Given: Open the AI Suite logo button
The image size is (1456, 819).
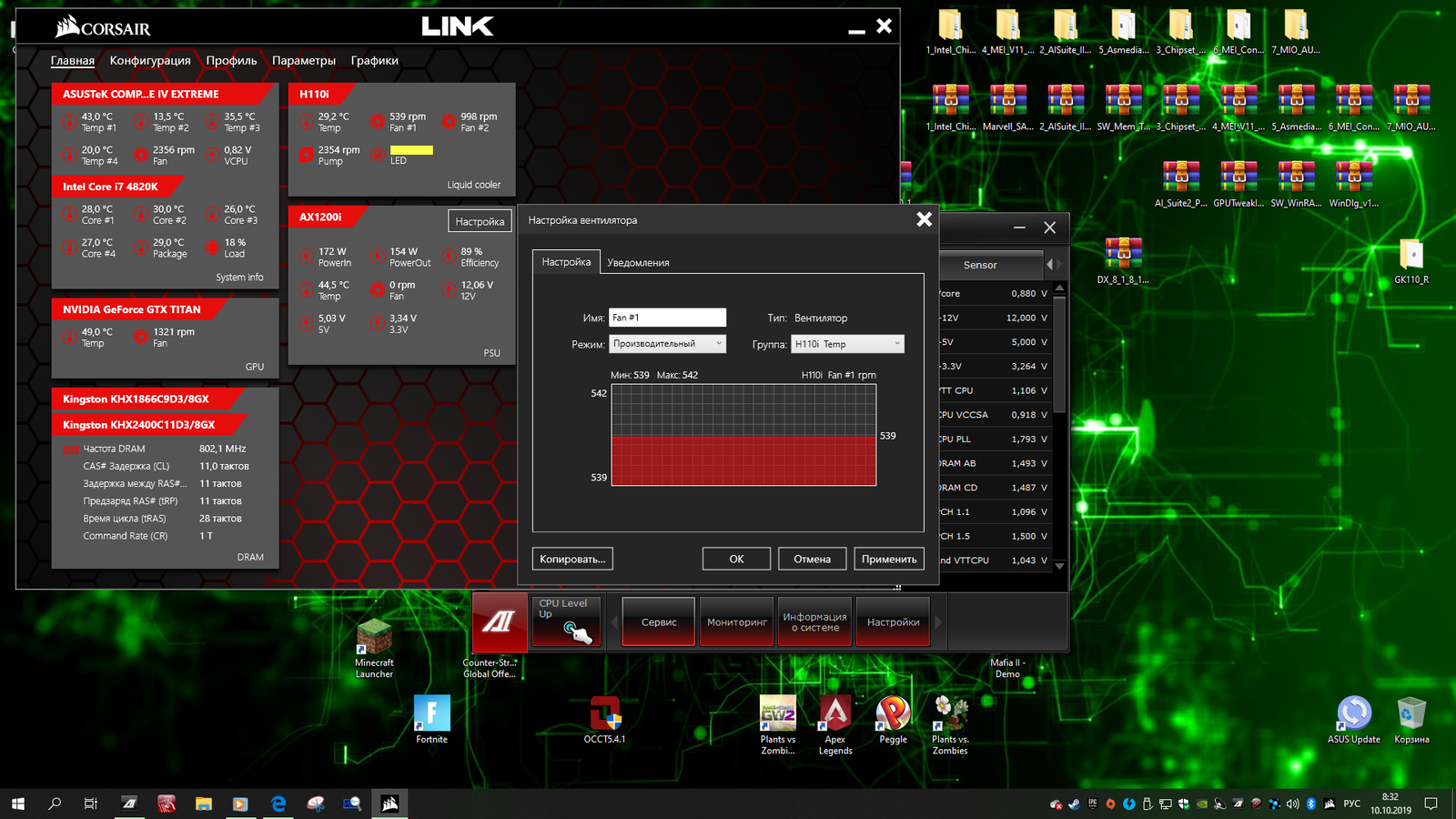Looking at the screenshot, I should click(500, 622).
